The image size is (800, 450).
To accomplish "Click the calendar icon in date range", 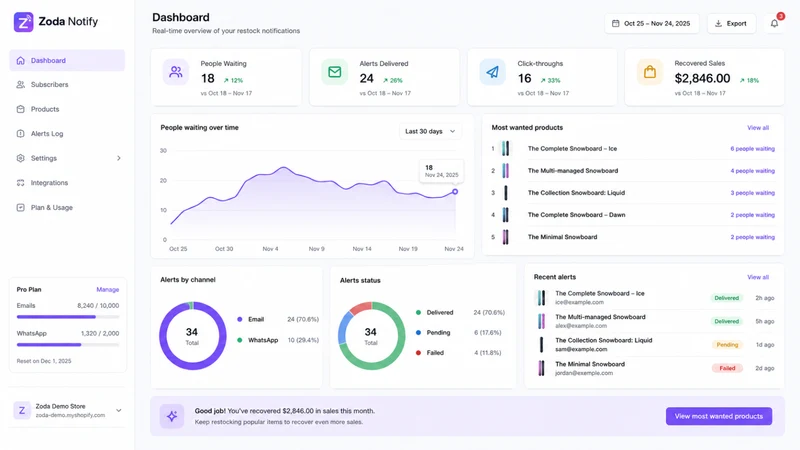I will tap(615, 23).
